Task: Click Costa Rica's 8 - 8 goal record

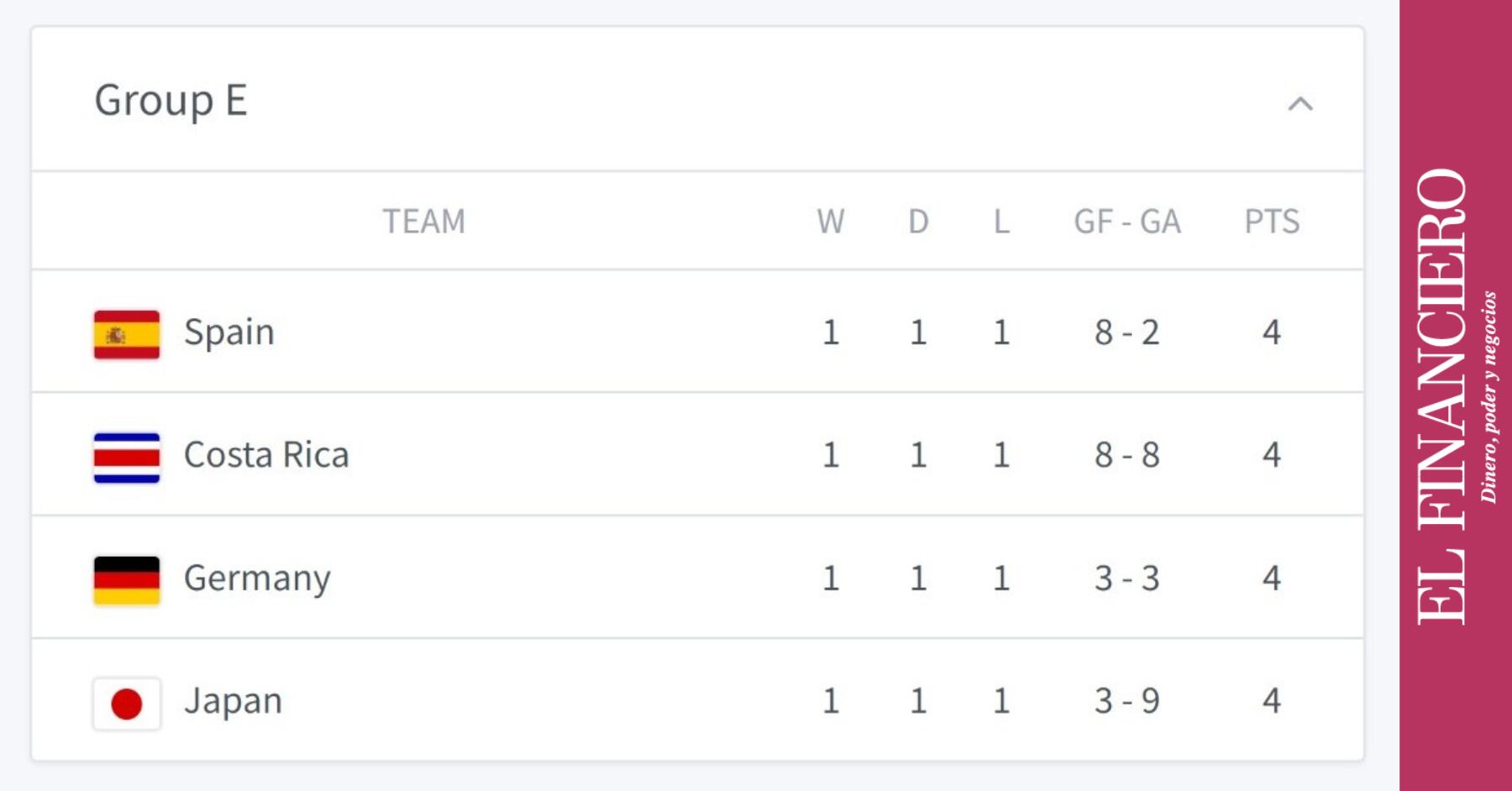Action: pos(1127,455)
